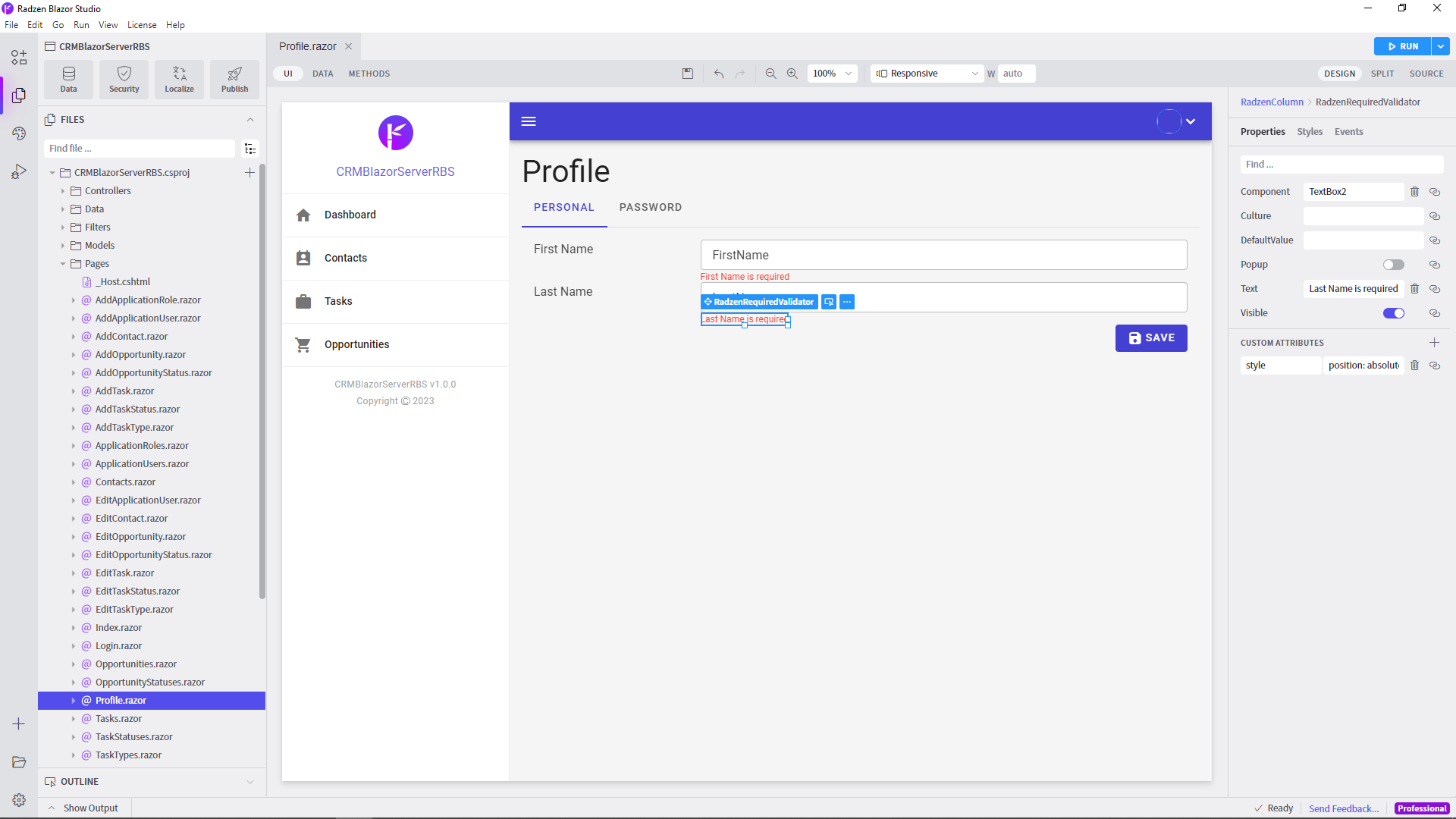Open the File menu
Image resolution: width=1456 pixels, height=819 pixels.
pos(11,25)
